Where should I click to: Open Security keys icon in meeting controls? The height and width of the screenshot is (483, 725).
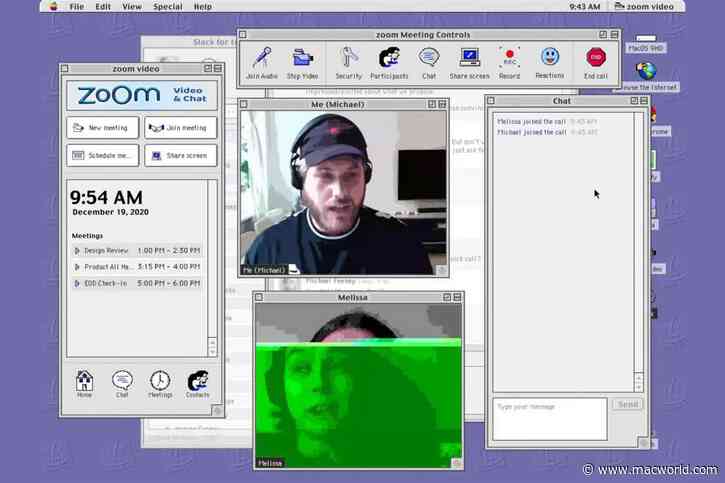pyautogui.click(x=349, y=57)
